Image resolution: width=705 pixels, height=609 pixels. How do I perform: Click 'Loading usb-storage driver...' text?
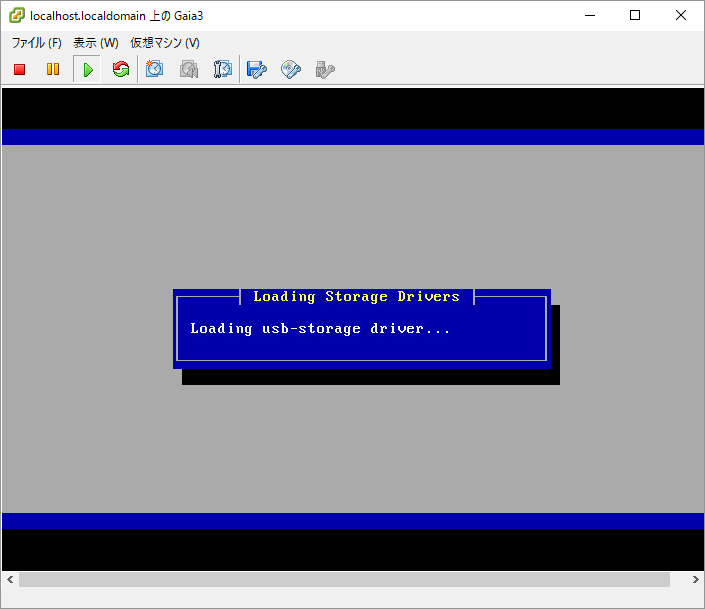tap(320, 328)
